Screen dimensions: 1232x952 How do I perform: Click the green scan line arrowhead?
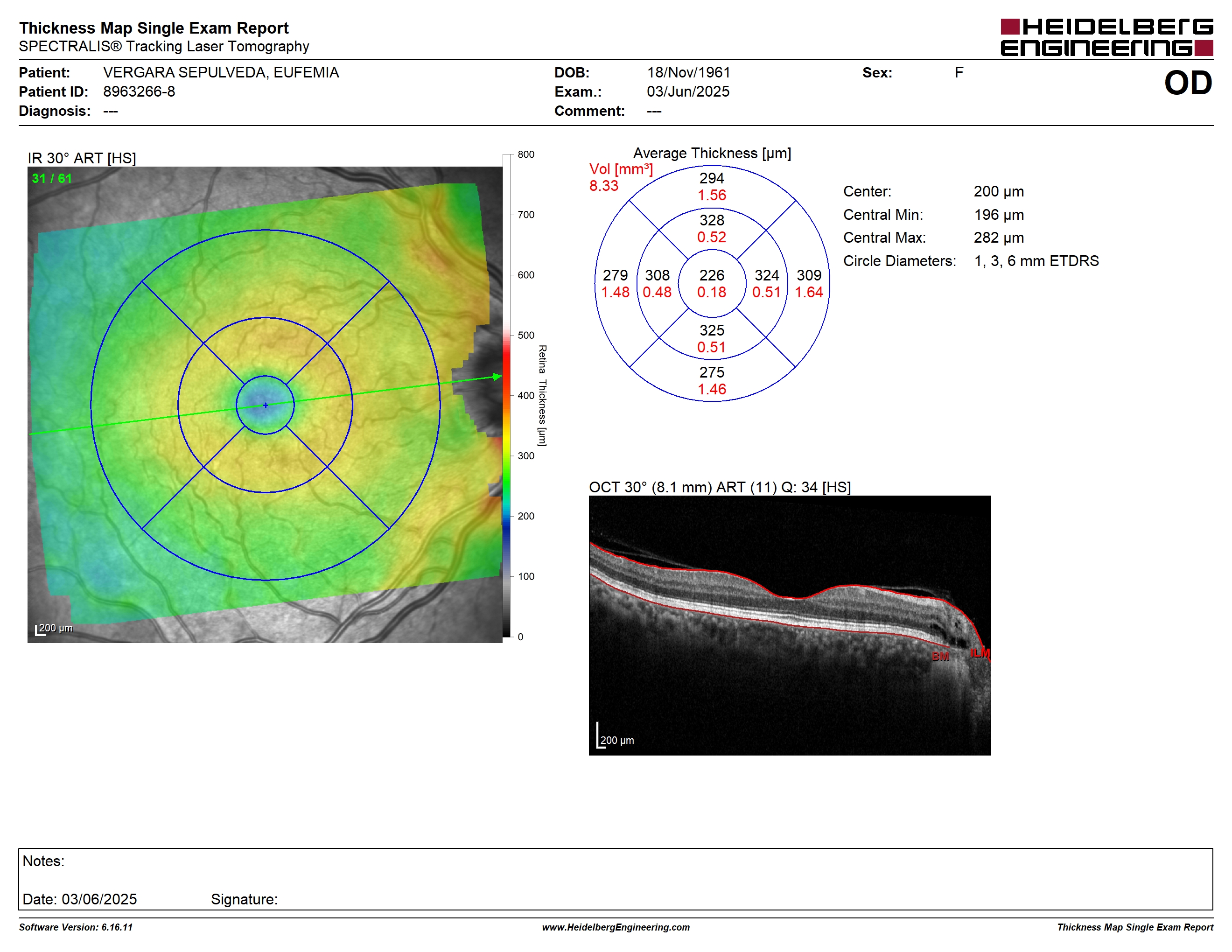coord(497,376)
